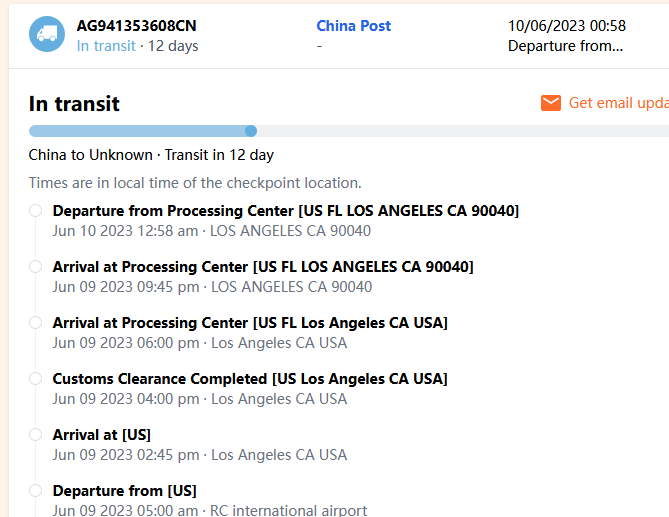Click the Departure from [US] event title
The height and width of the screenshot is (517, 669).
point(124,491)
